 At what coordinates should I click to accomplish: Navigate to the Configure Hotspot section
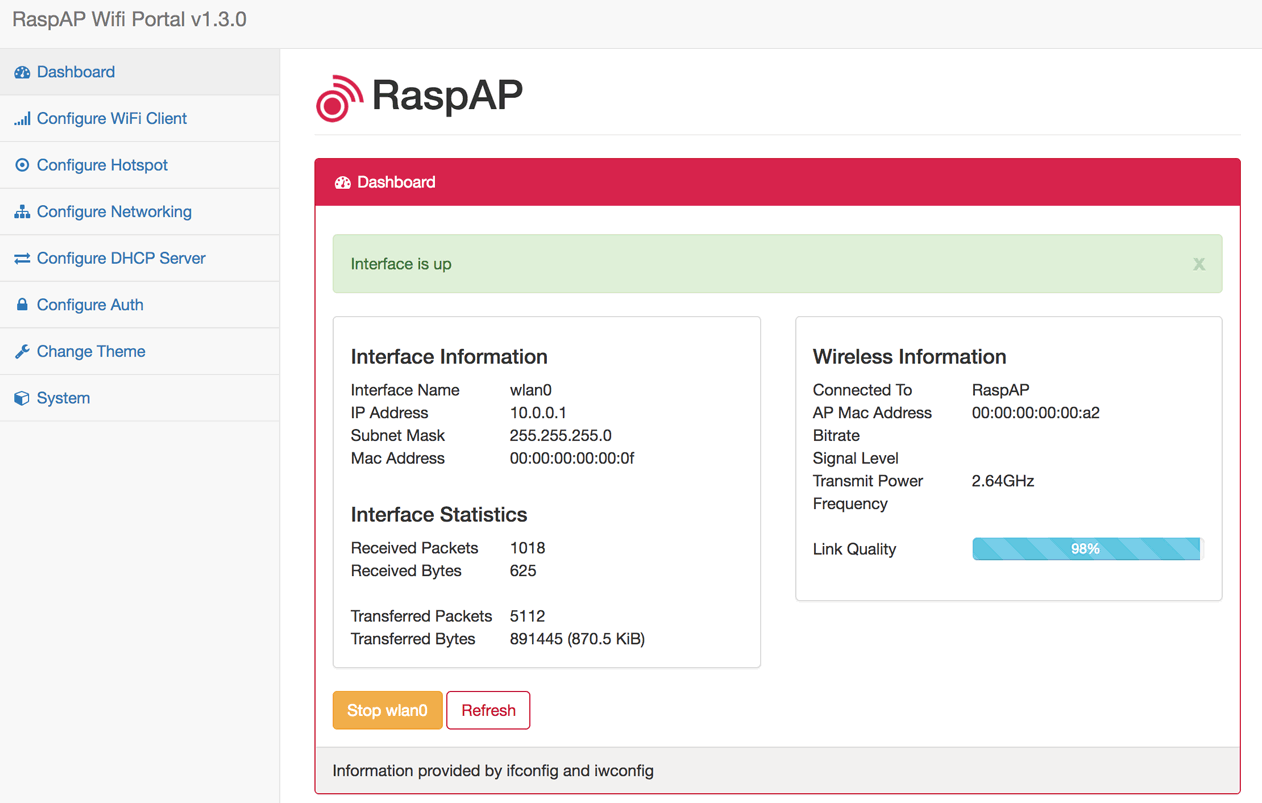click(x=104, y=164)
